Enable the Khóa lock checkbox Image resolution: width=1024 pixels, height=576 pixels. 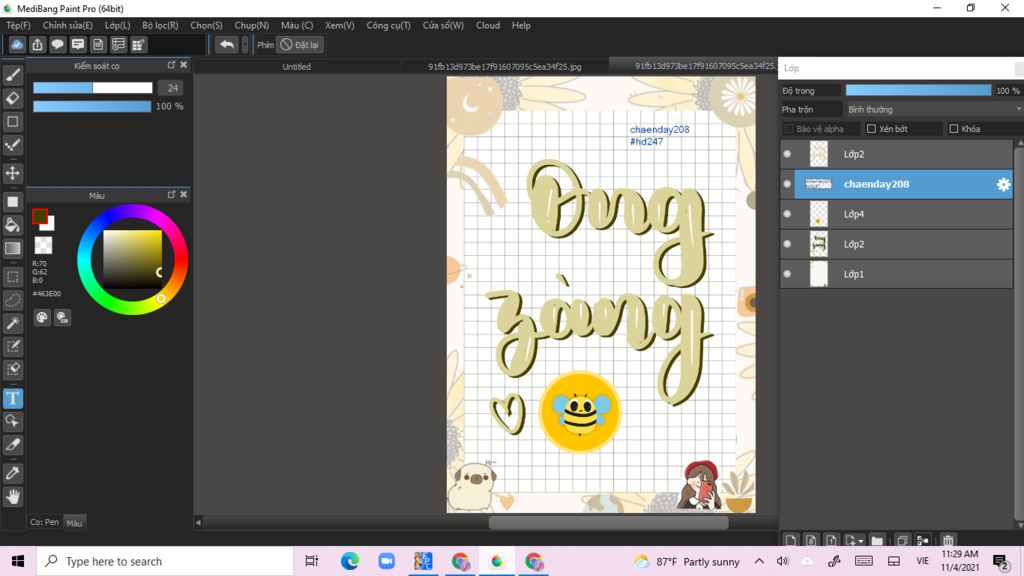(x=953, y=129)
